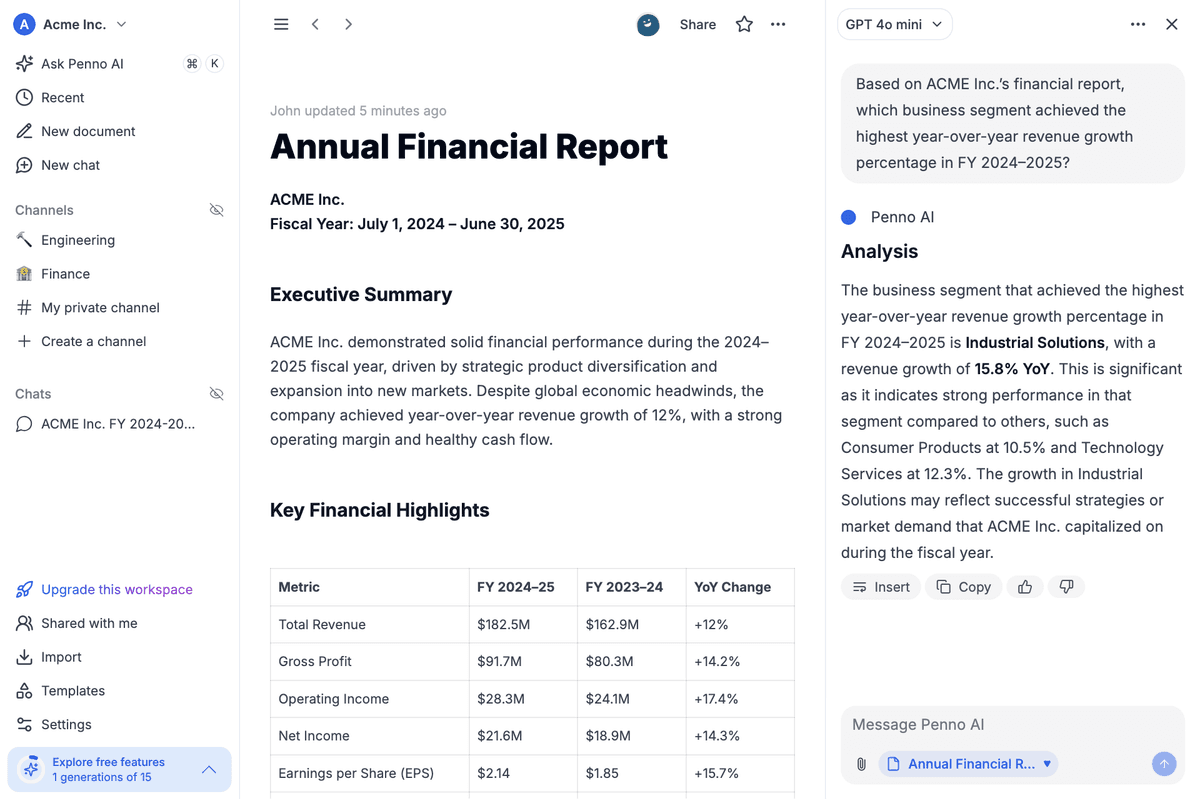1200x799 pixels.
Task: Hide the Channels list with the eye toggle
Action: coord(217,210)
